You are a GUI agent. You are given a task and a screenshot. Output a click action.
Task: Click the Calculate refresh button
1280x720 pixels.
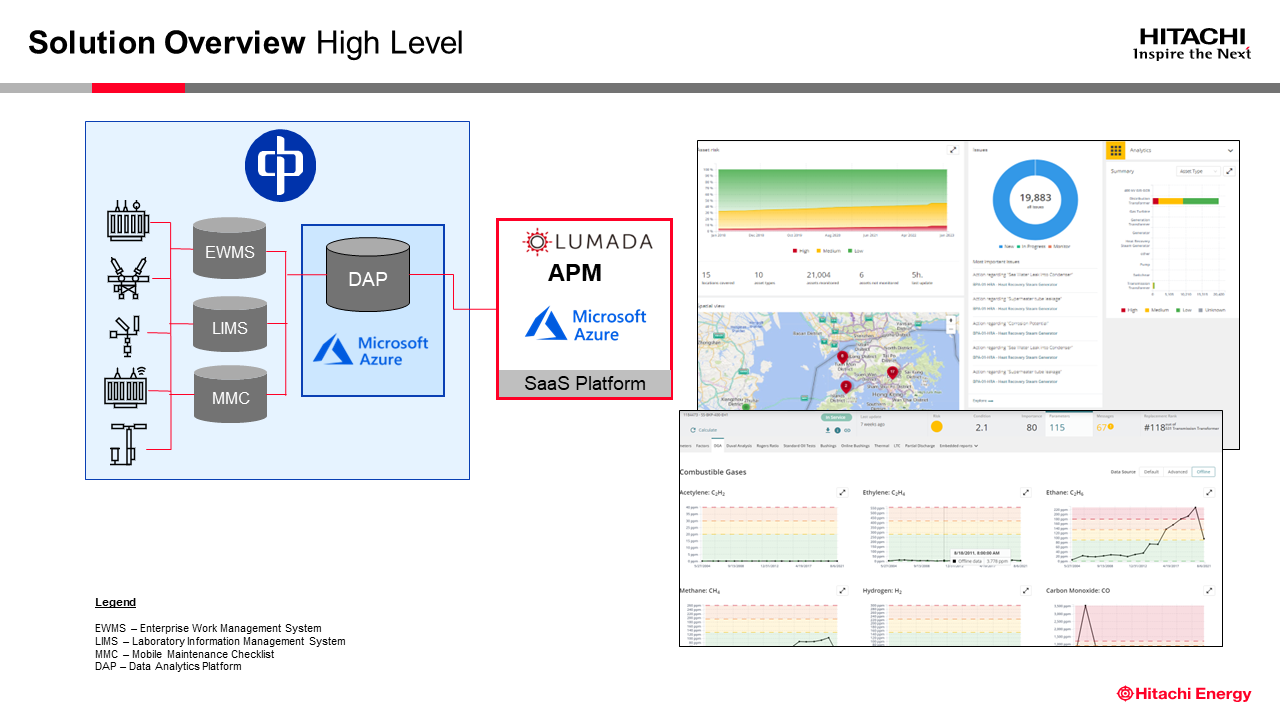(x=703, y=430)
